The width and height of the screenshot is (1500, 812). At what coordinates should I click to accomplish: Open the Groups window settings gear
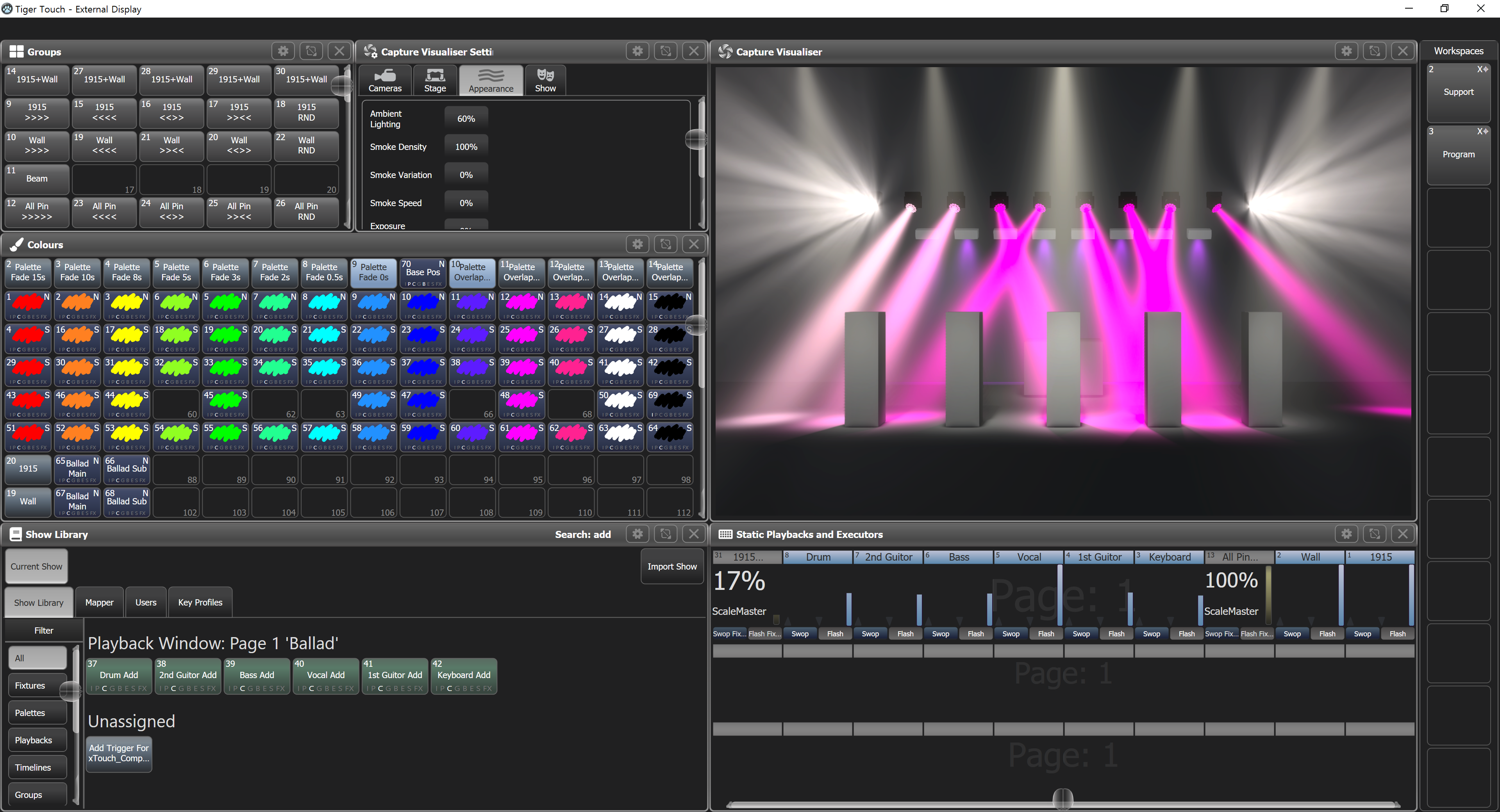point(283,51)
